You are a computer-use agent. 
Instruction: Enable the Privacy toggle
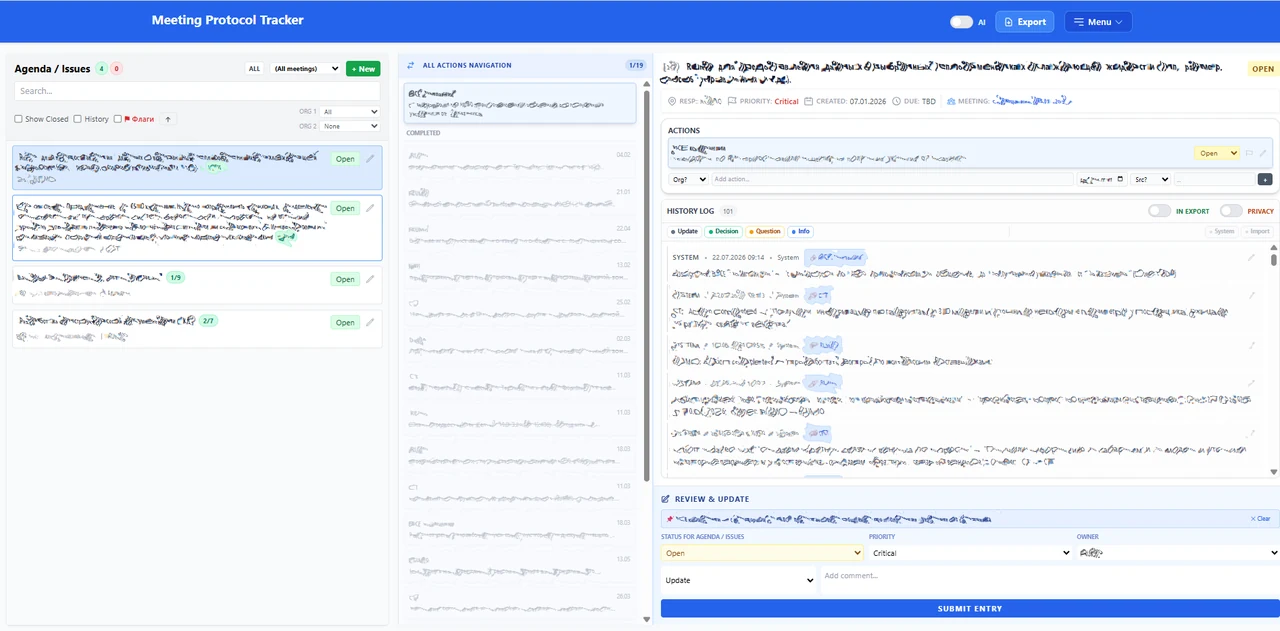coord(1231,211)
